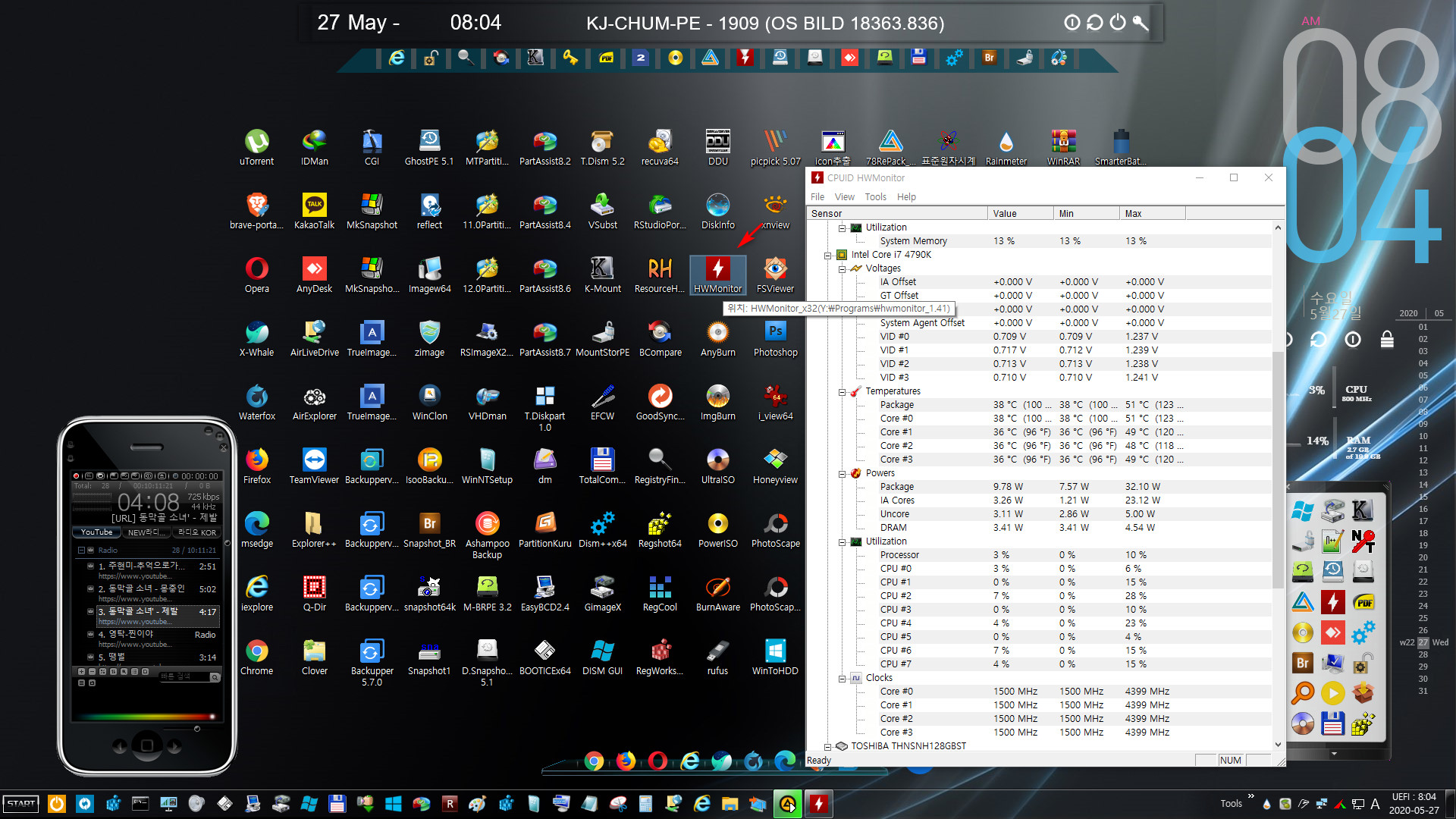Image resolution: width=1456 pixels, height=819 pixels.
Task: Click the Opera icon in the bottom dock
Action: (x=657, y=761)
